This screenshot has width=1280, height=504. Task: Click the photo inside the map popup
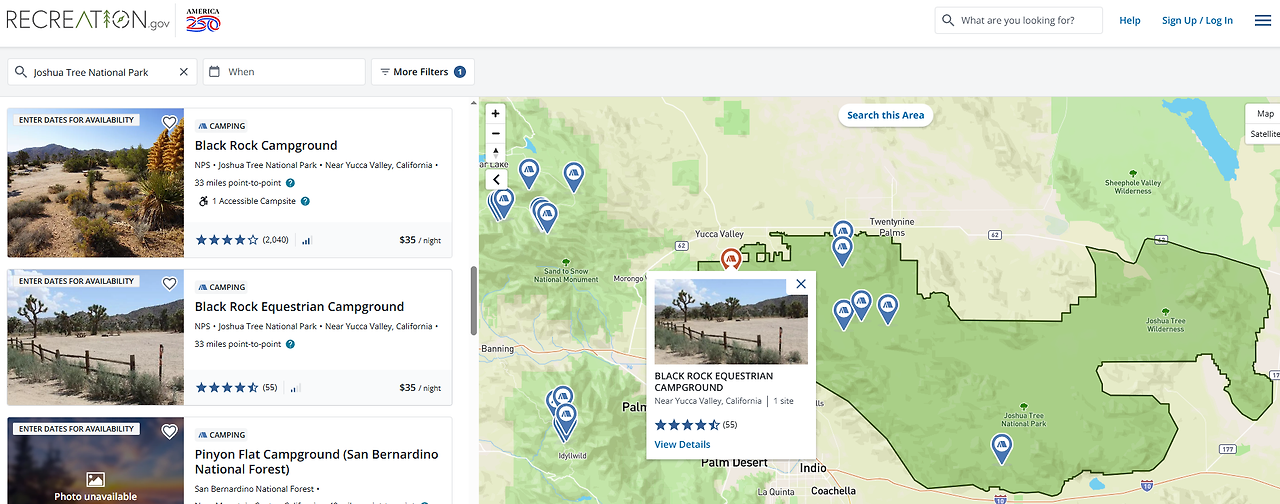(731, 321)
